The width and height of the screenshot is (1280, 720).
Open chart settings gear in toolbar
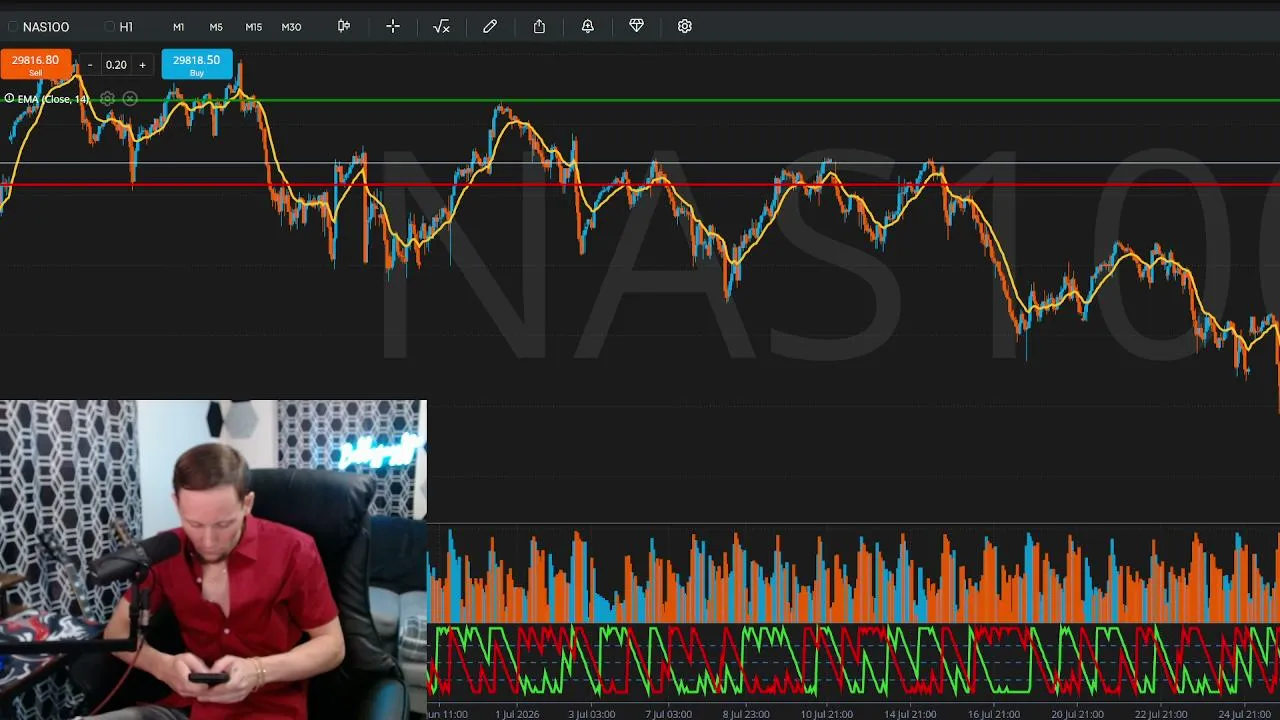click(685, 26)
